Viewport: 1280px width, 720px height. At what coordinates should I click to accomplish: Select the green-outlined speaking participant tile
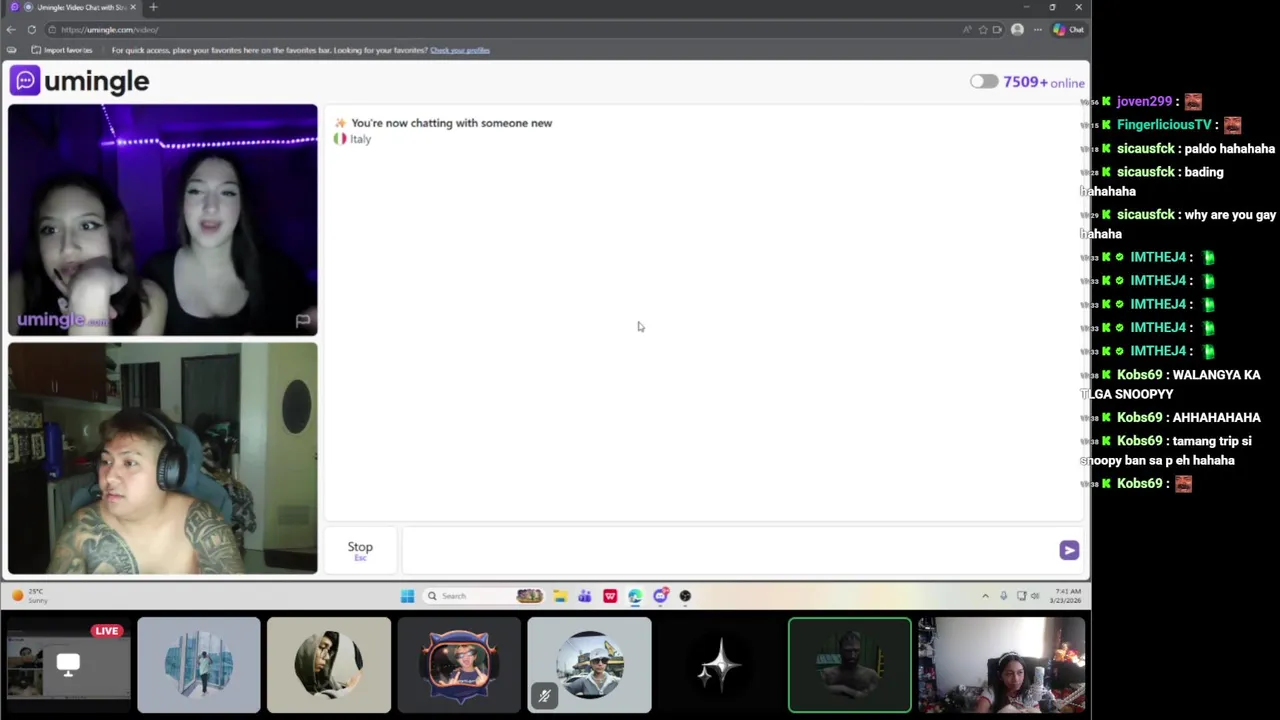click(849, 665)
